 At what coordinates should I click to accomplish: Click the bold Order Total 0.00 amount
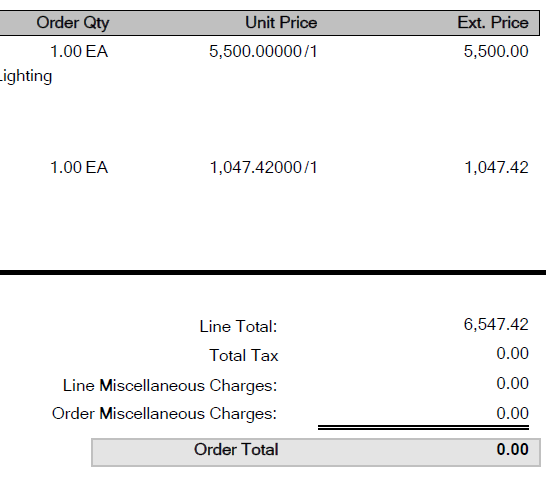[512, 449]
